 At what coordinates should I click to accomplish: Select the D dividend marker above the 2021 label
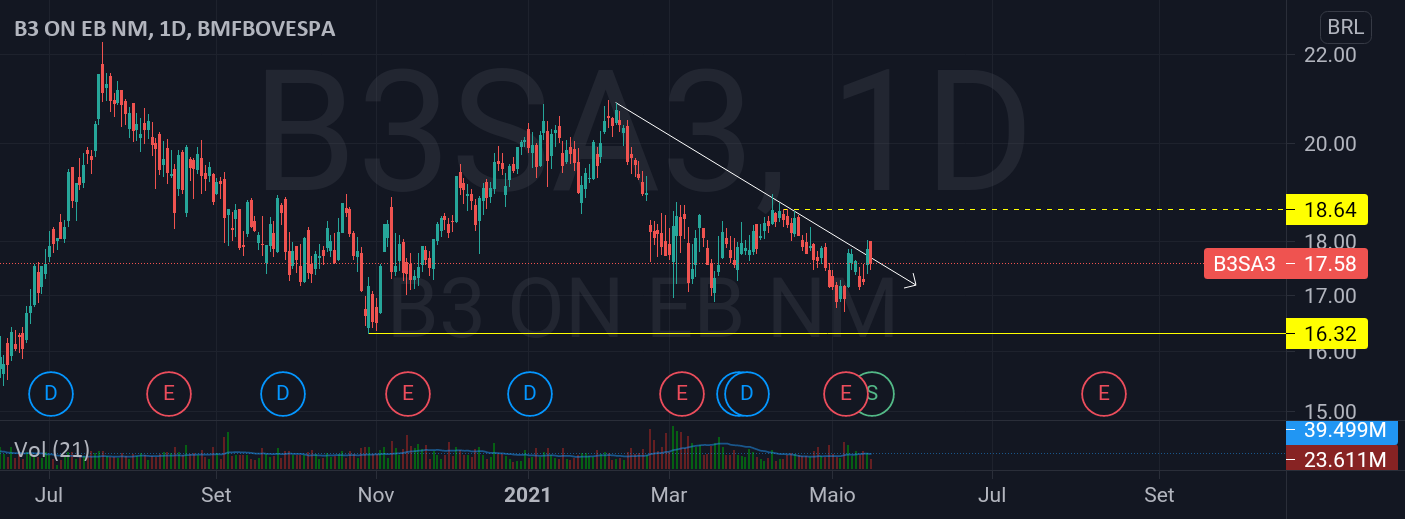pos(530,393)
